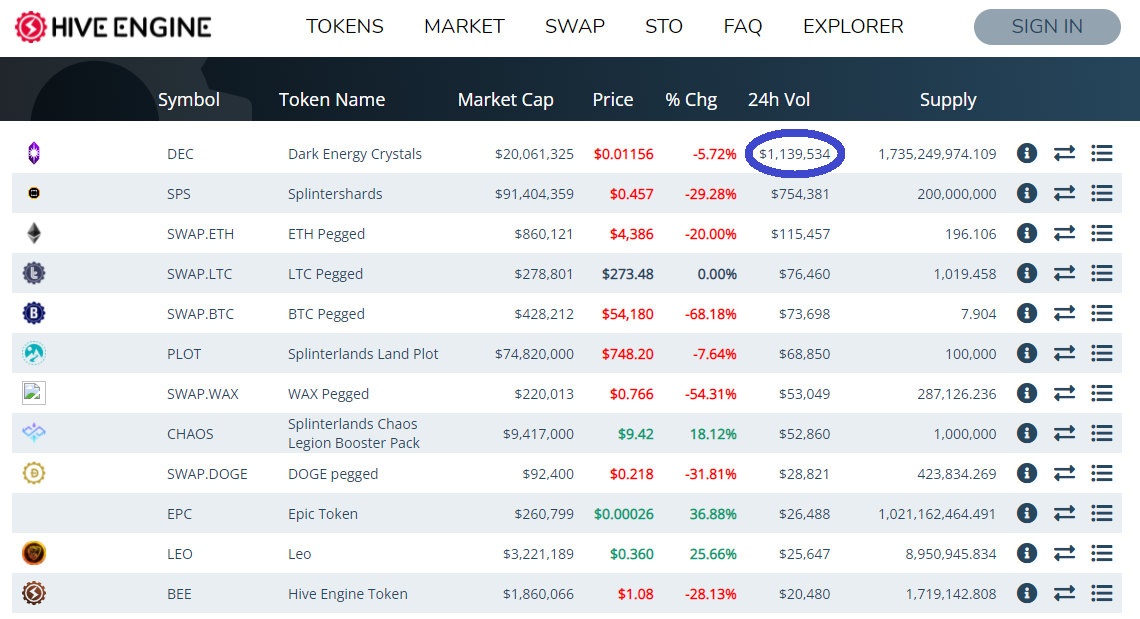Click the "SWAP.LTC" symbol text

tap(200, 274)
